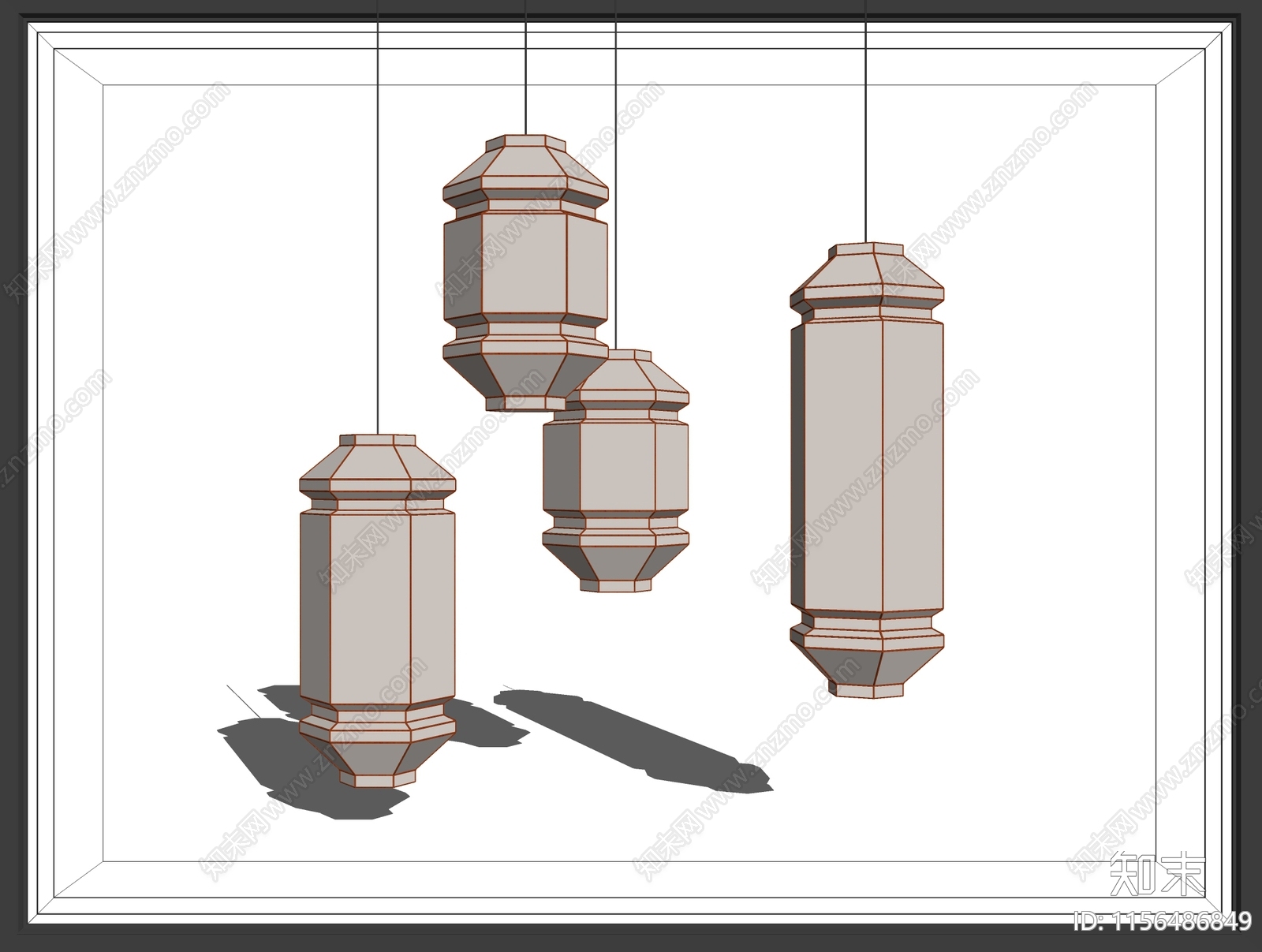
Task: Select the tall lantern on the right
Action: click(867, 471)
